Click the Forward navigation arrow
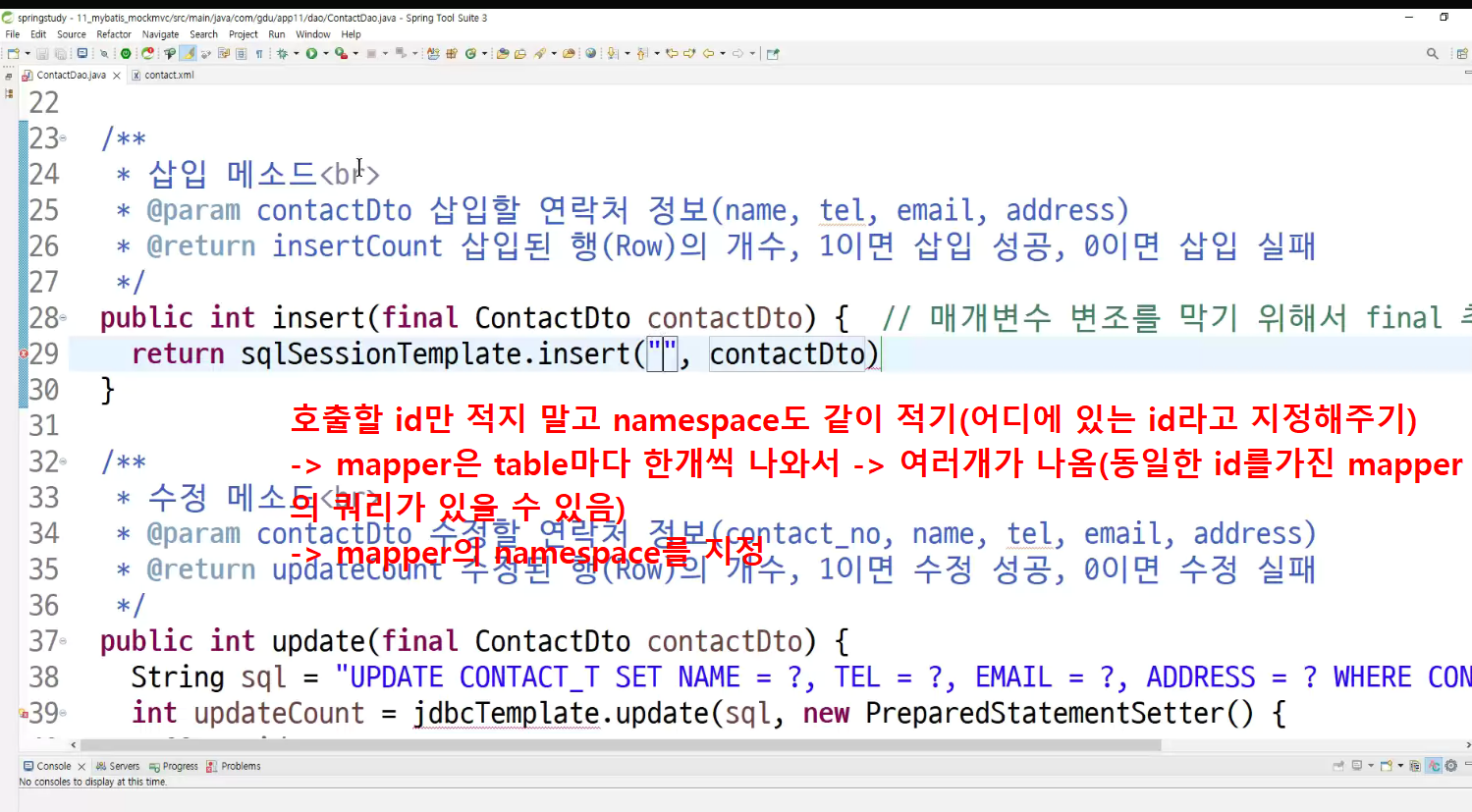Screen dimensions: 1472x812 (737, 54)
